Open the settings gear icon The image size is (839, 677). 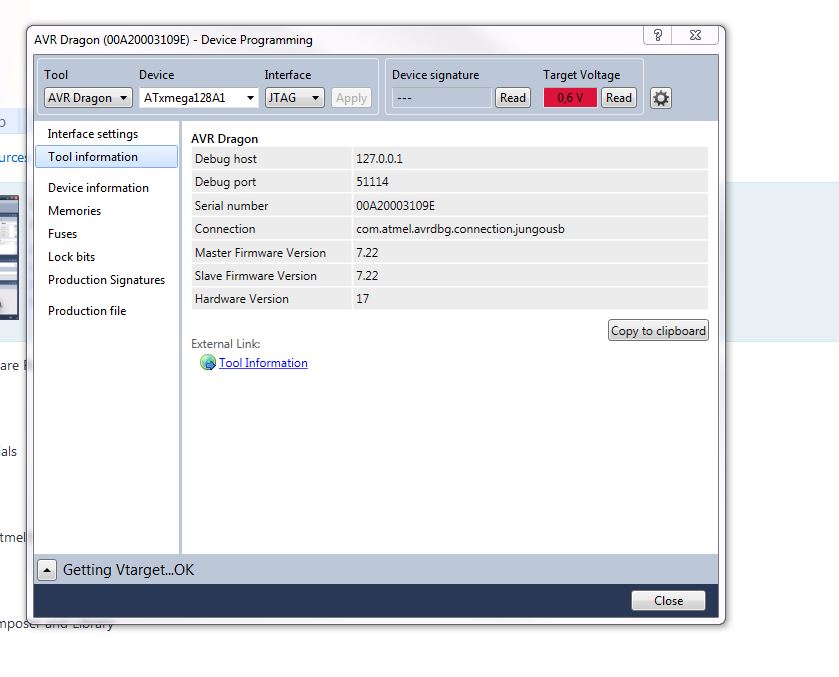click(661, 98)
